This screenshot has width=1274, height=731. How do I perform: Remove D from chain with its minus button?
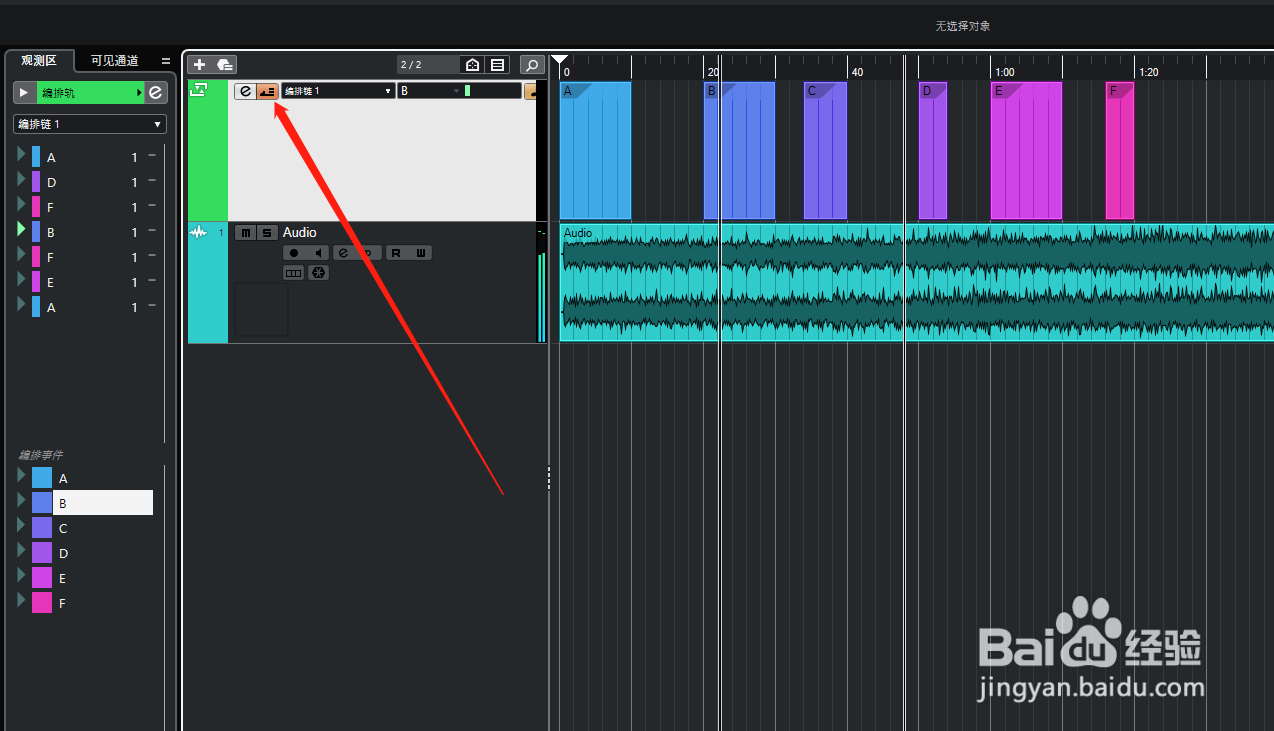(152, 180)
